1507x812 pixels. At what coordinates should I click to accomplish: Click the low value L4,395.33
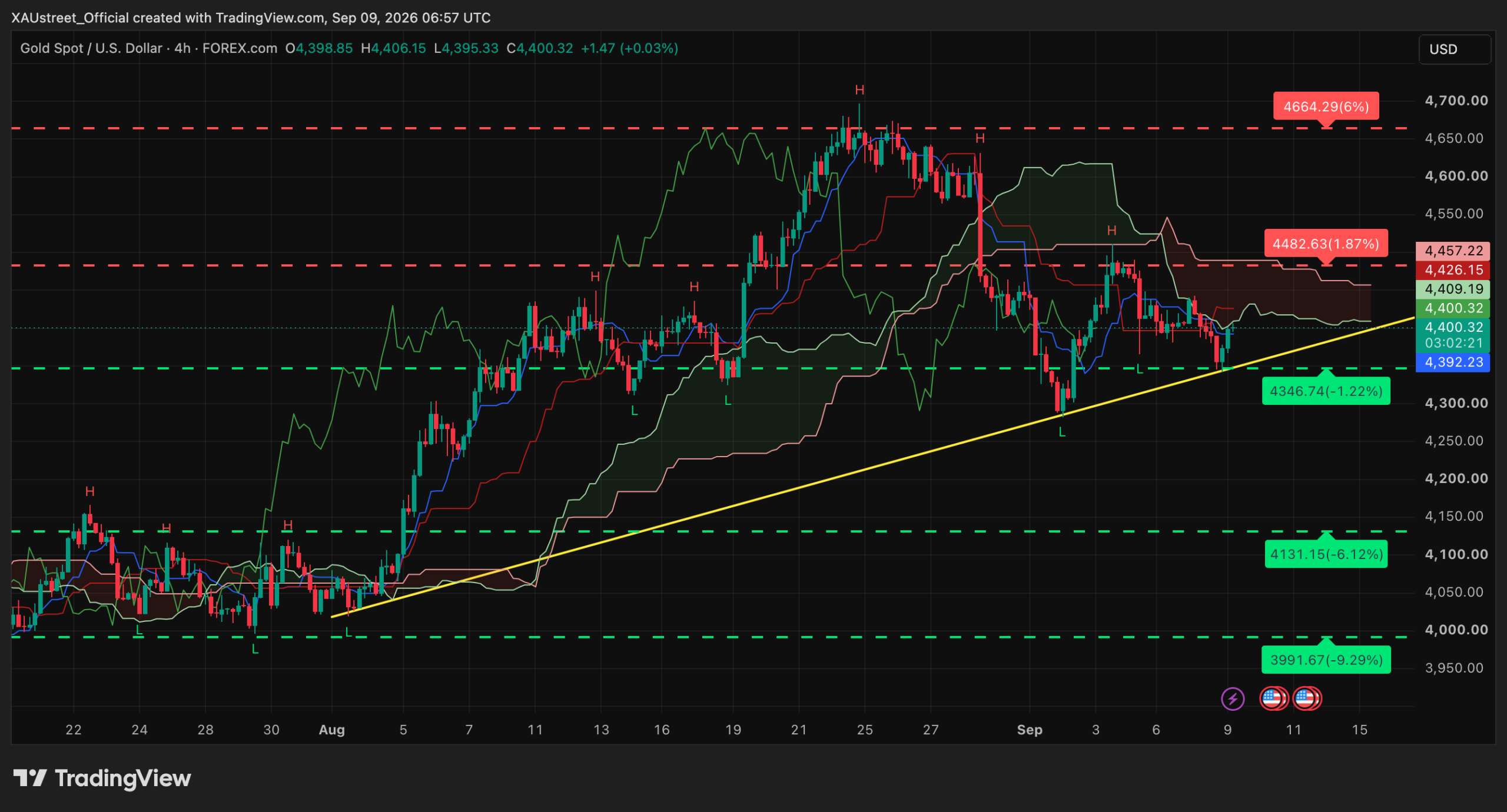[466, 48]
